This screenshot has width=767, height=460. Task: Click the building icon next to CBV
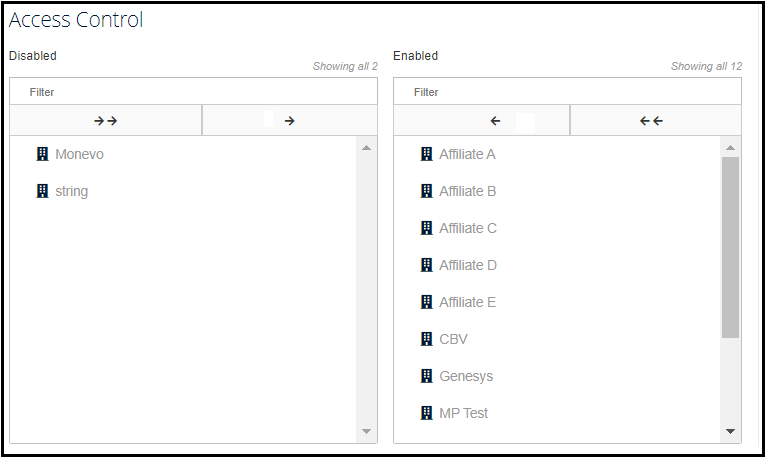427,339
